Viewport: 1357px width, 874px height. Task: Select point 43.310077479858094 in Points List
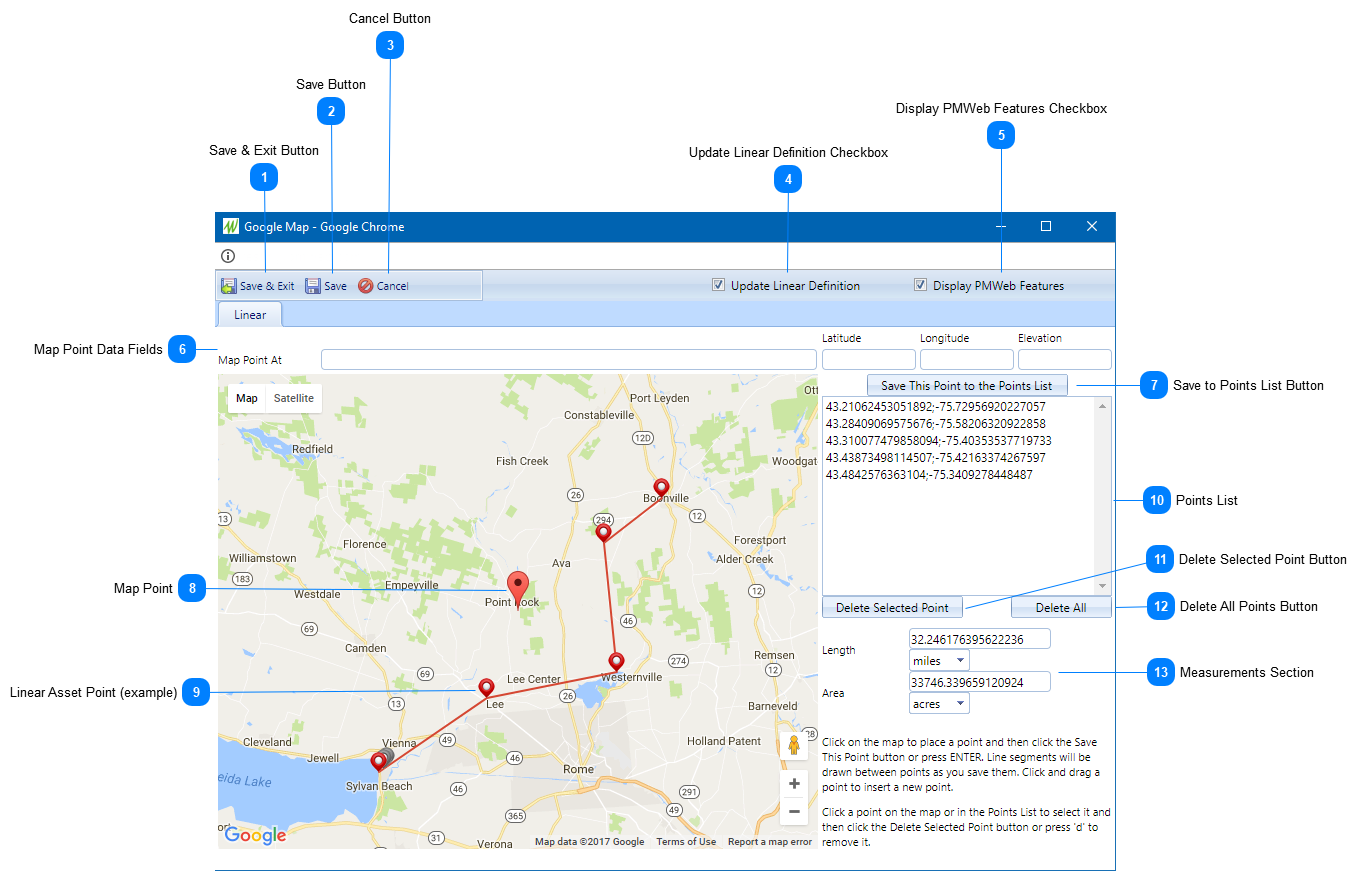[x=938, y=441]
